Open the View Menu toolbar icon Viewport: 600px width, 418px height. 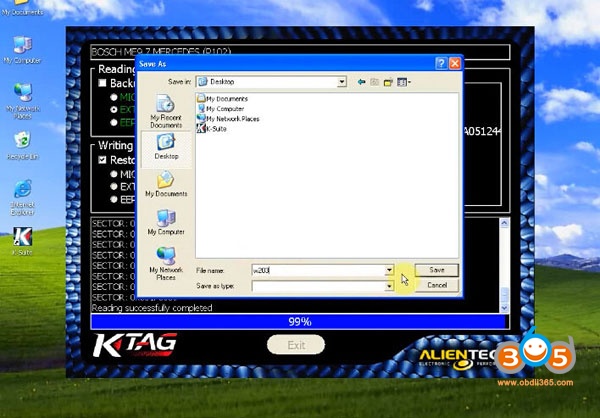click(404, 82)
